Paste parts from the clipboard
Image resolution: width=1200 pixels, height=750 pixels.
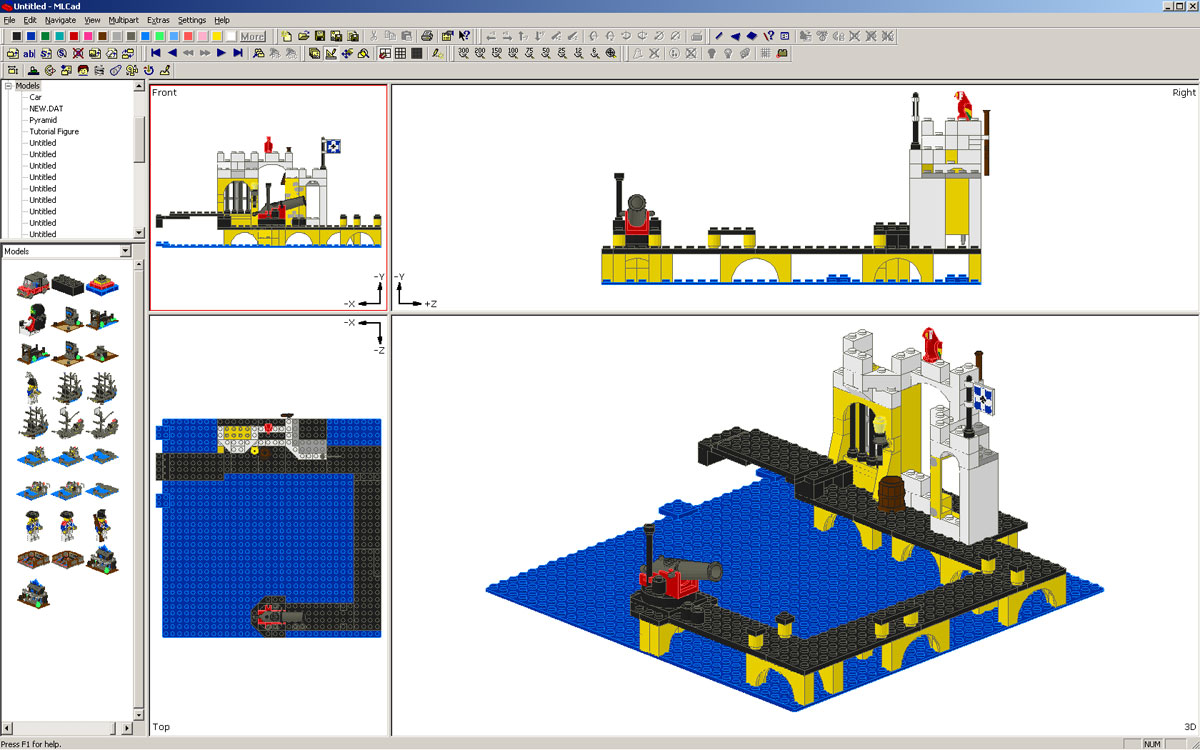coord(407,36)
